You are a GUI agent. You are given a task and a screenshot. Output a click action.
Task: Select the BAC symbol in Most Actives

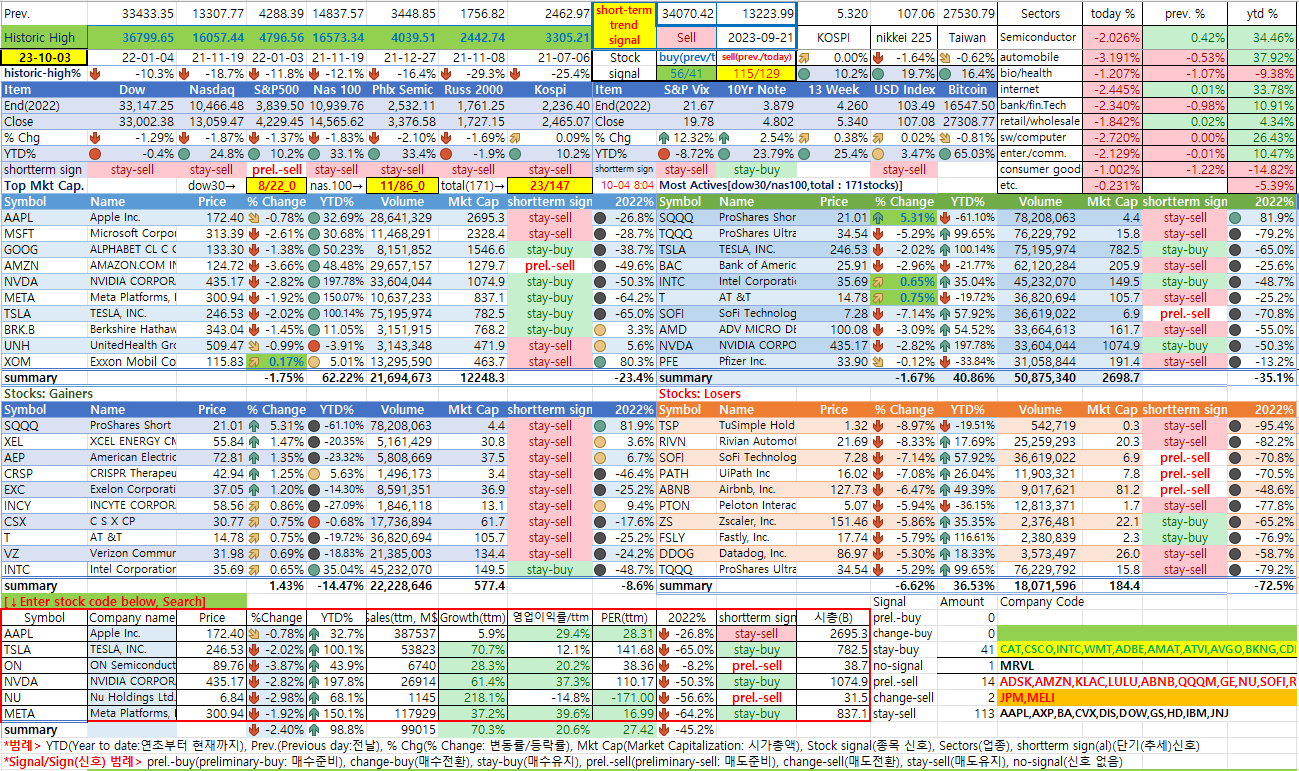tap(687, 265)
